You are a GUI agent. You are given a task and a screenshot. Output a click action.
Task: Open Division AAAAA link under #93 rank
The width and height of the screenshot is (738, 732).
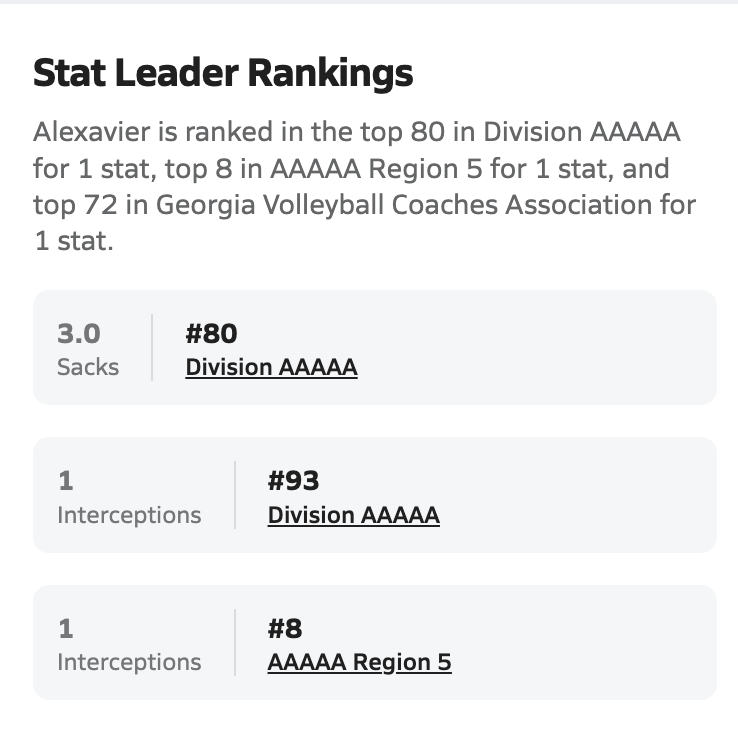point(353,515)
